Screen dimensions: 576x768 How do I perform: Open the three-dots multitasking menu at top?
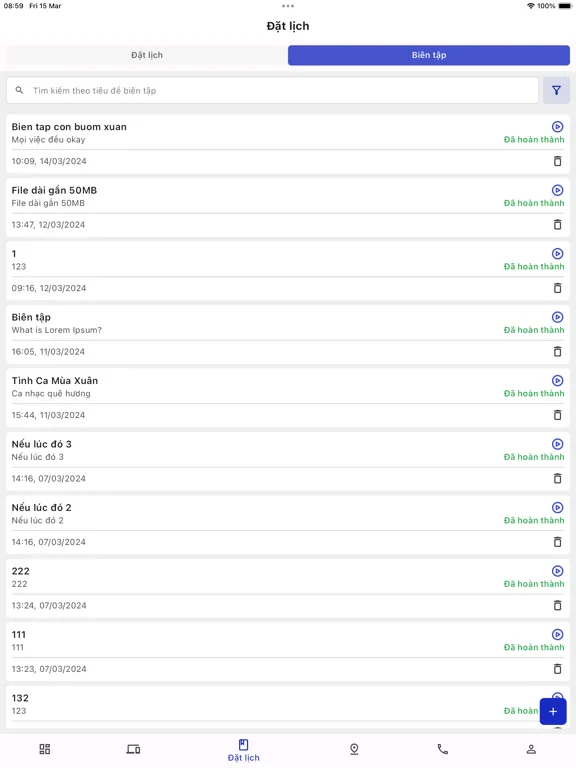pyautogui.click(x=288, y=6)
